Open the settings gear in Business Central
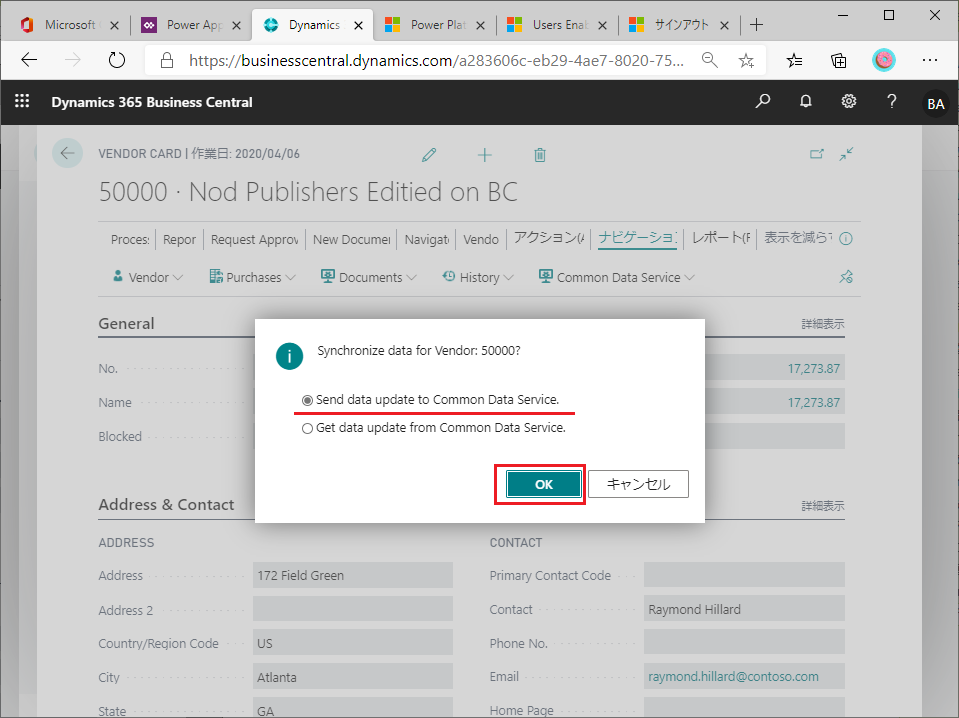The width and height of the screenshot is (959, 718). tap(849, 102)
